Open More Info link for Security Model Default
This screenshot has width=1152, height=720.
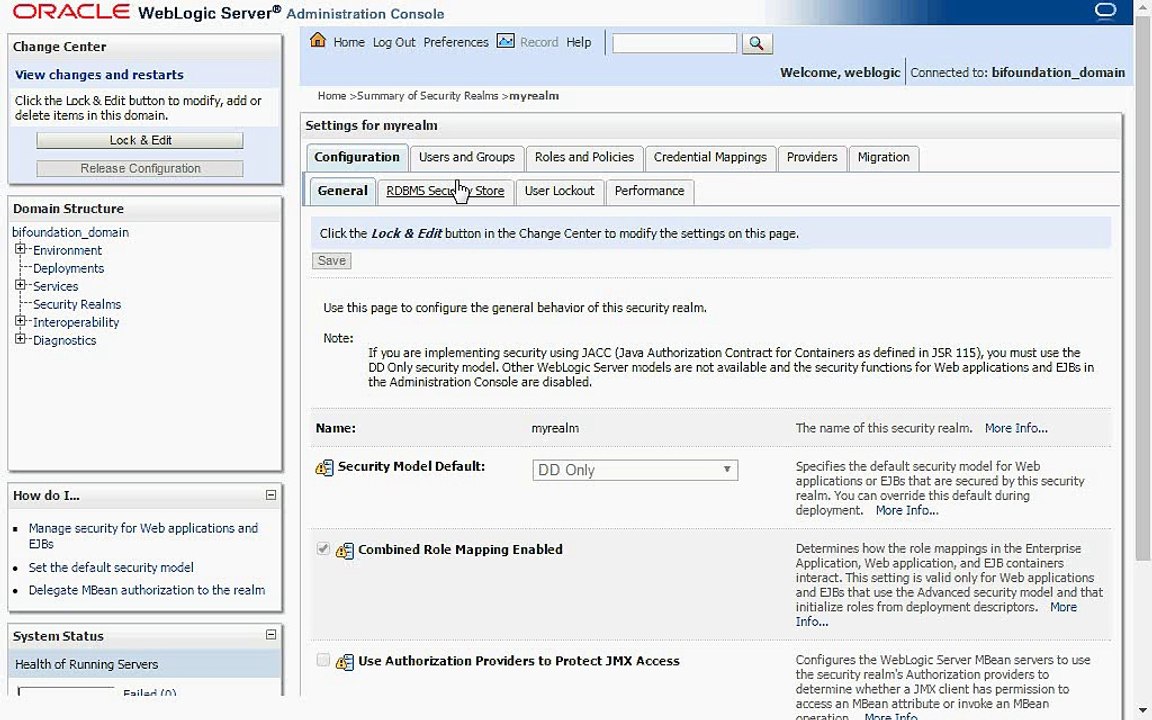tap(907, 511)
